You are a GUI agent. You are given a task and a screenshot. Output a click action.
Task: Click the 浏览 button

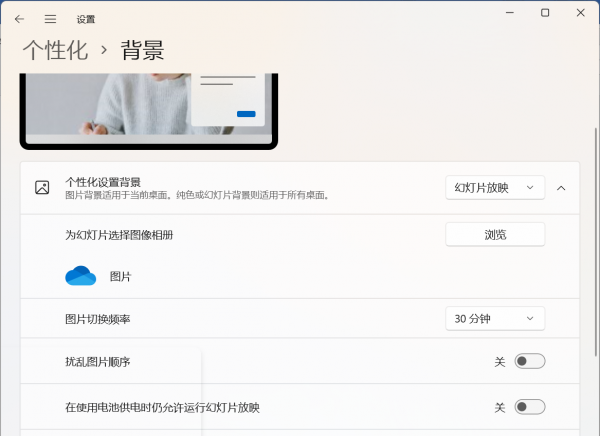tap(495, 234)
